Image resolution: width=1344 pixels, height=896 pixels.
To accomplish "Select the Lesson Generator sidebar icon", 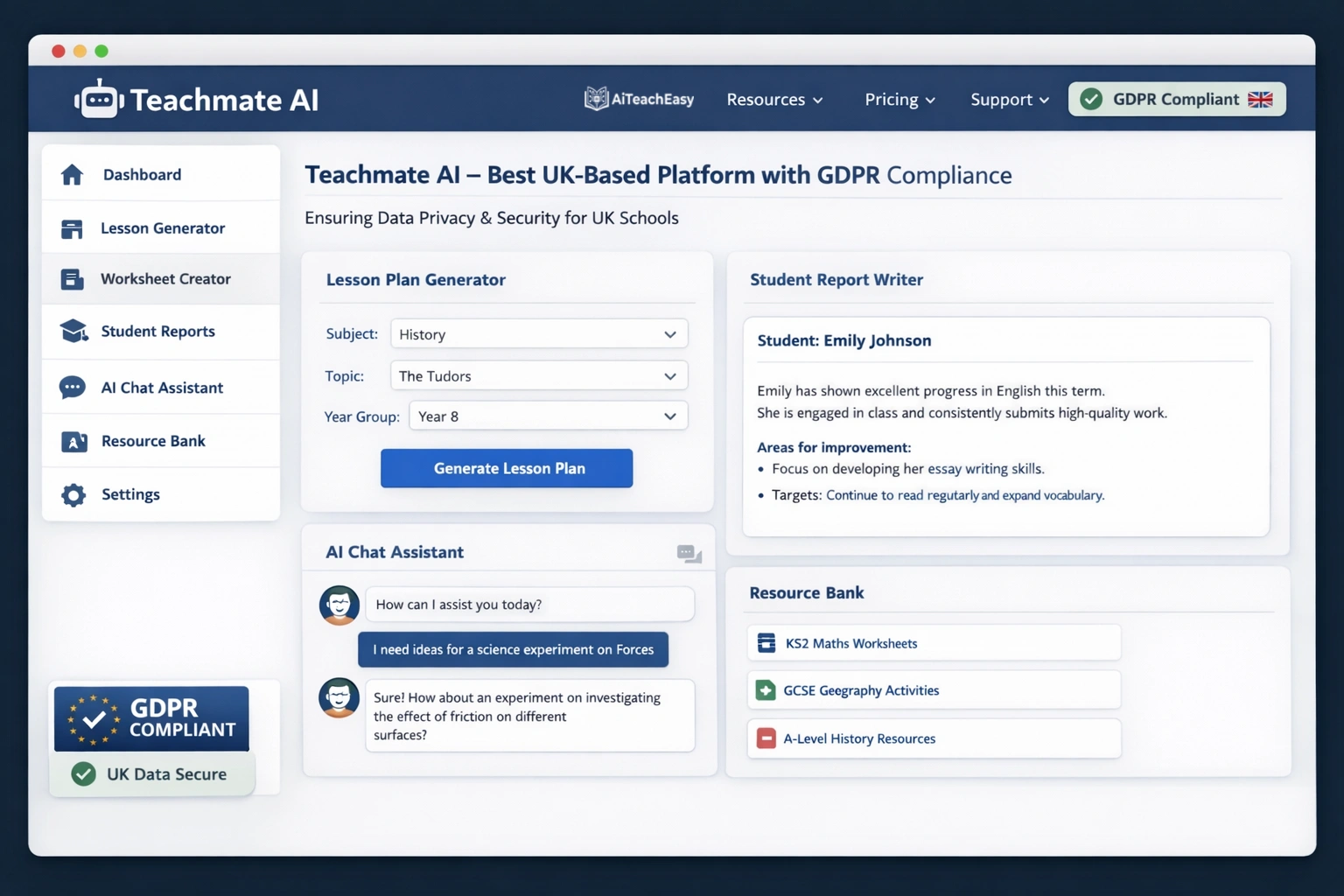I will click(x=73, y=227).
